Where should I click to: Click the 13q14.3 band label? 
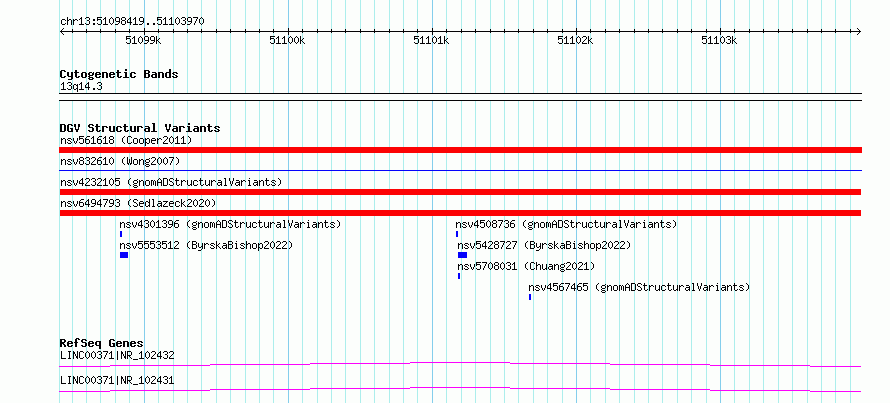81,87
